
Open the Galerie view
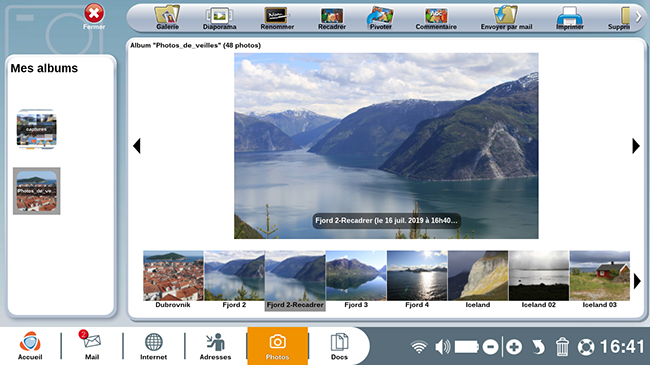point(167,17)
